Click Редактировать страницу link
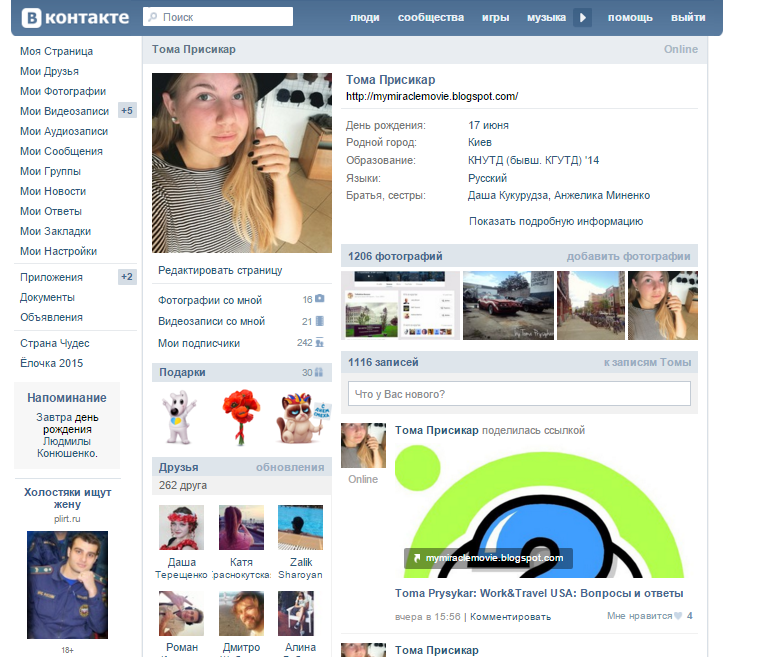 220,270
